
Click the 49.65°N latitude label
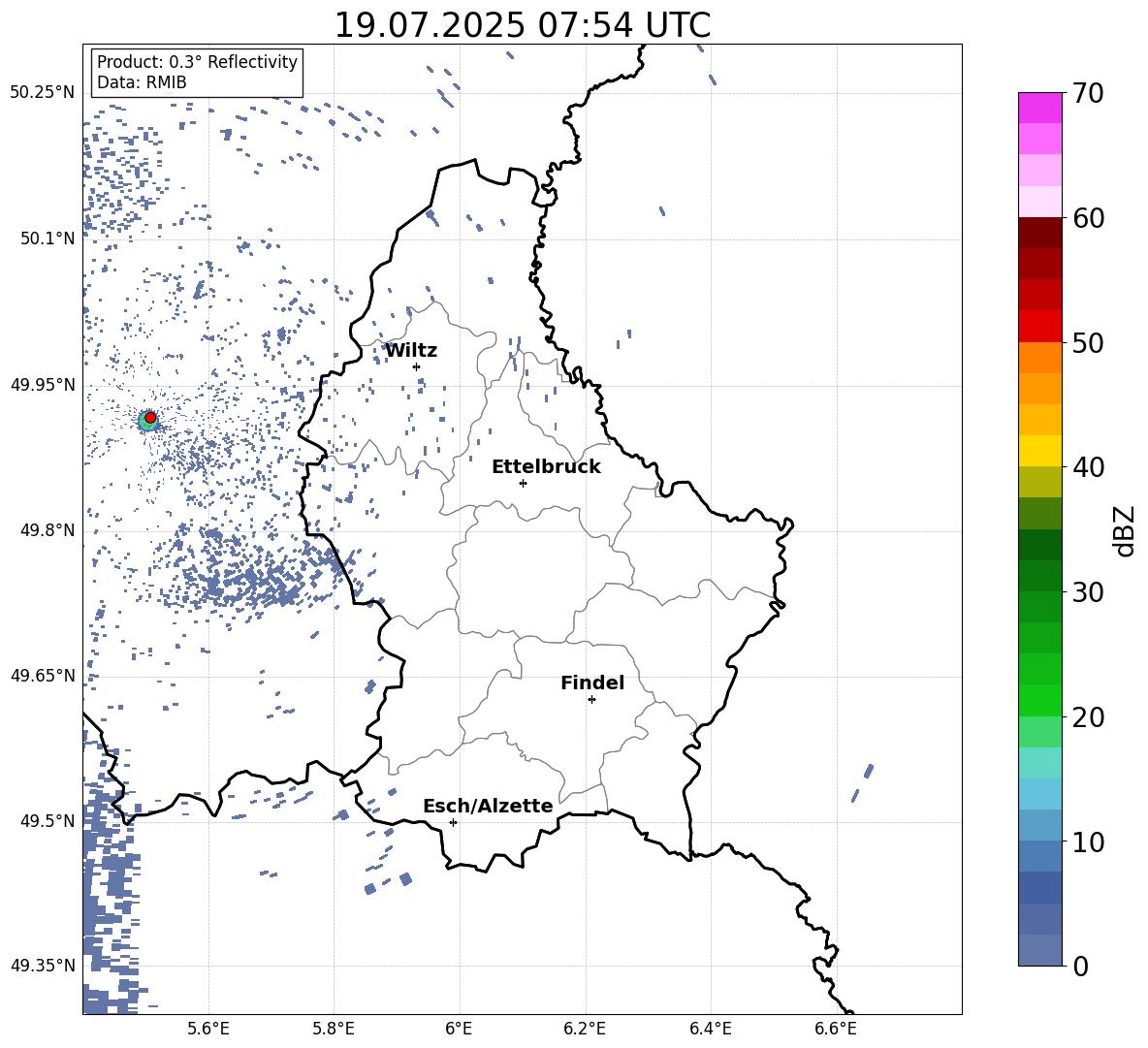tap(43, 675)
